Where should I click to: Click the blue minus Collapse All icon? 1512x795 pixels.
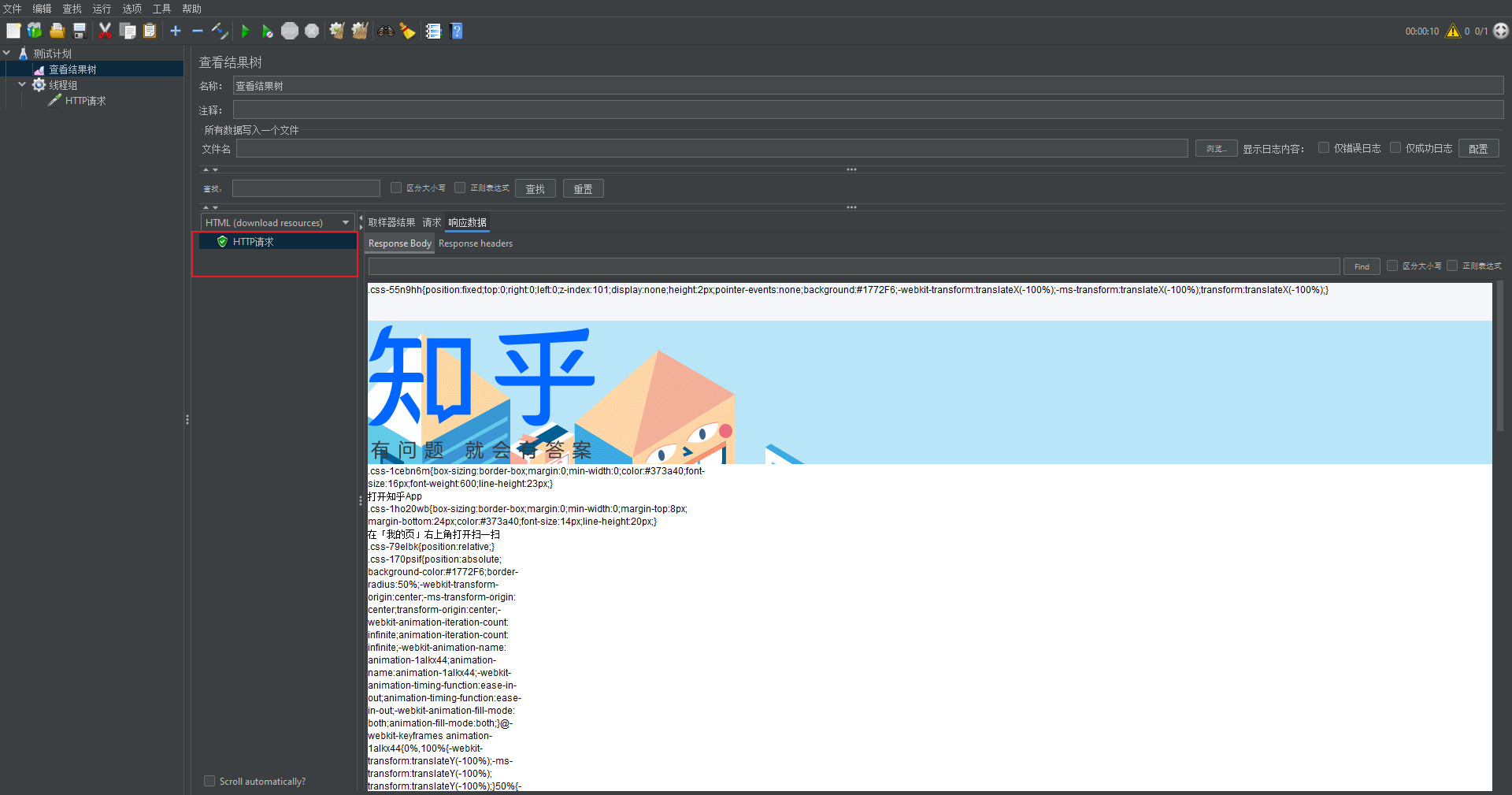pos(198,31)
